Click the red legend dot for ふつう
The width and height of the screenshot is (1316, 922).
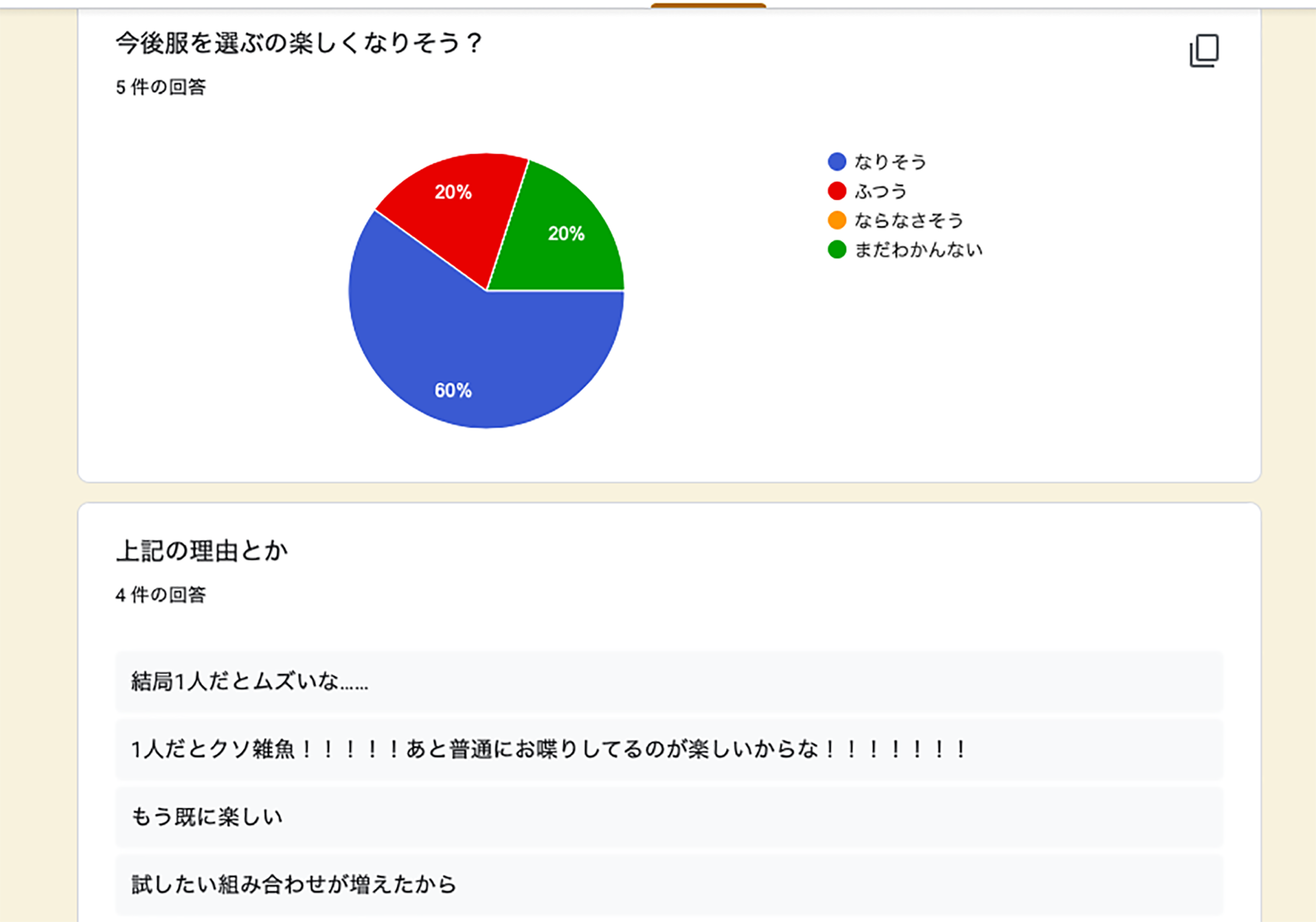pos(837,191)
